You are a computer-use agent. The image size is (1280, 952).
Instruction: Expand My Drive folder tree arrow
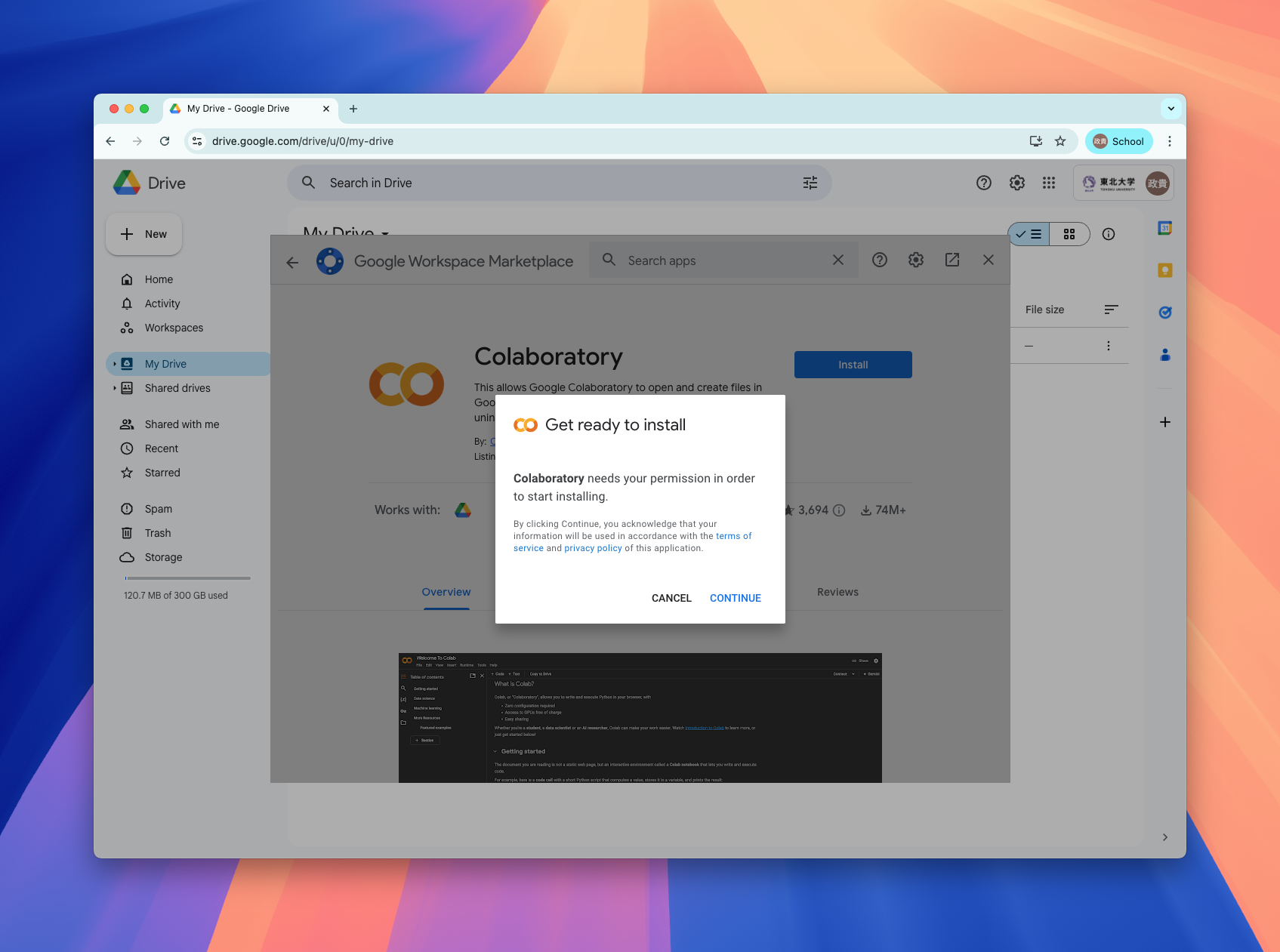point(115,364)
